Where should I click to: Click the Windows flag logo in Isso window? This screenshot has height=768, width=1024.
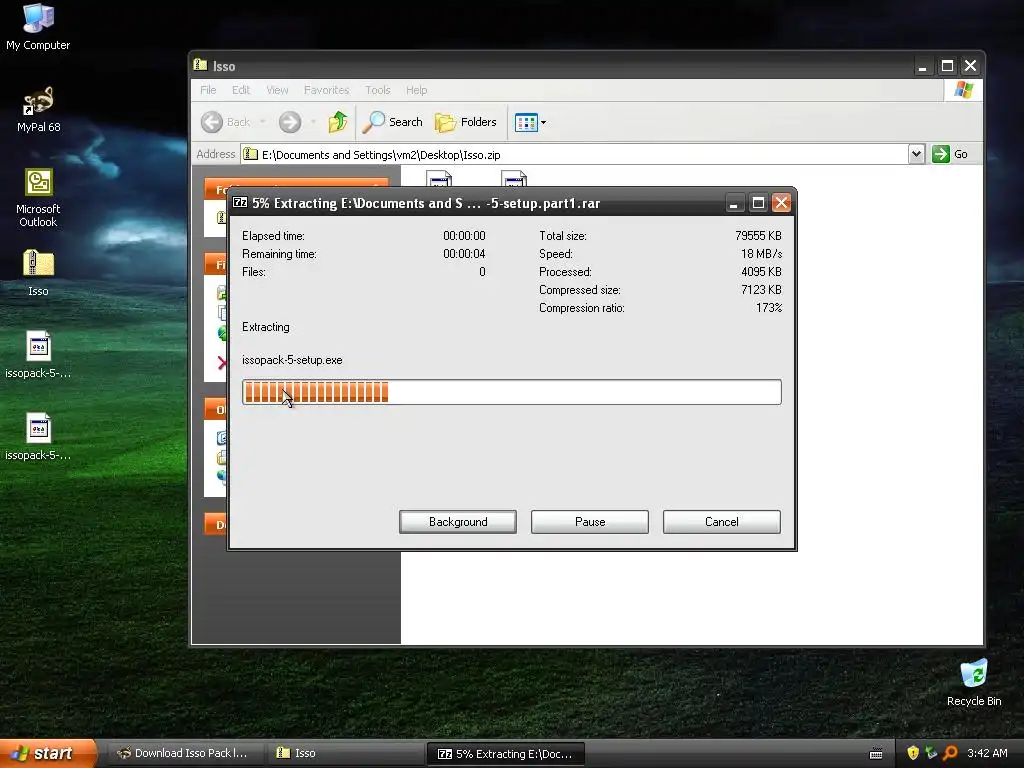[963, 90]
